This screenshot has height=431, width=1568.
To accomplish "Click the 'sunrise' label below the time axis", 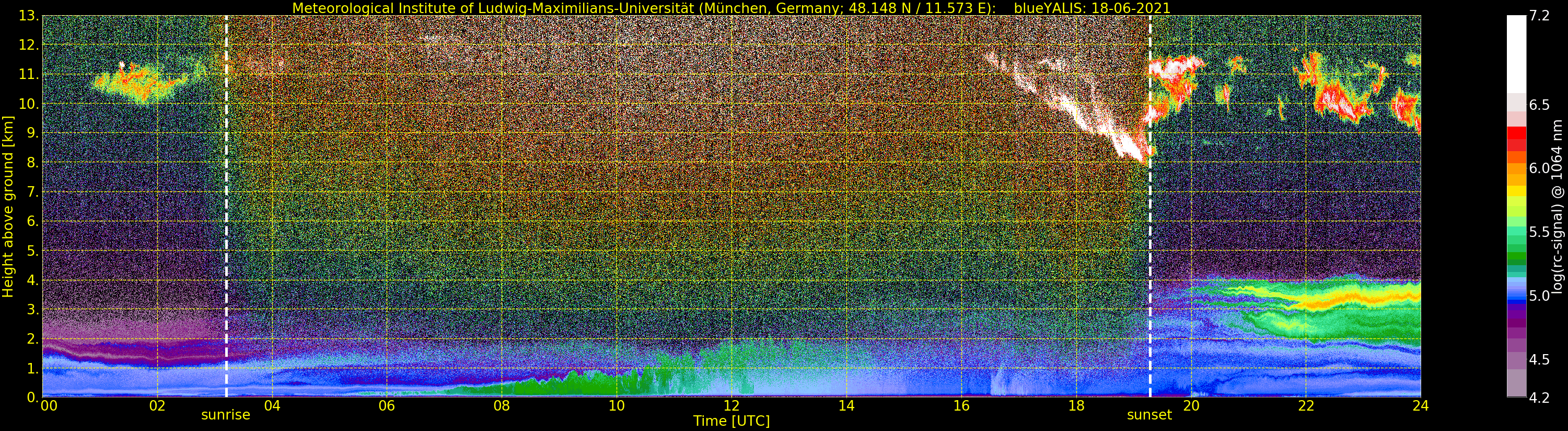I will 226,415.
